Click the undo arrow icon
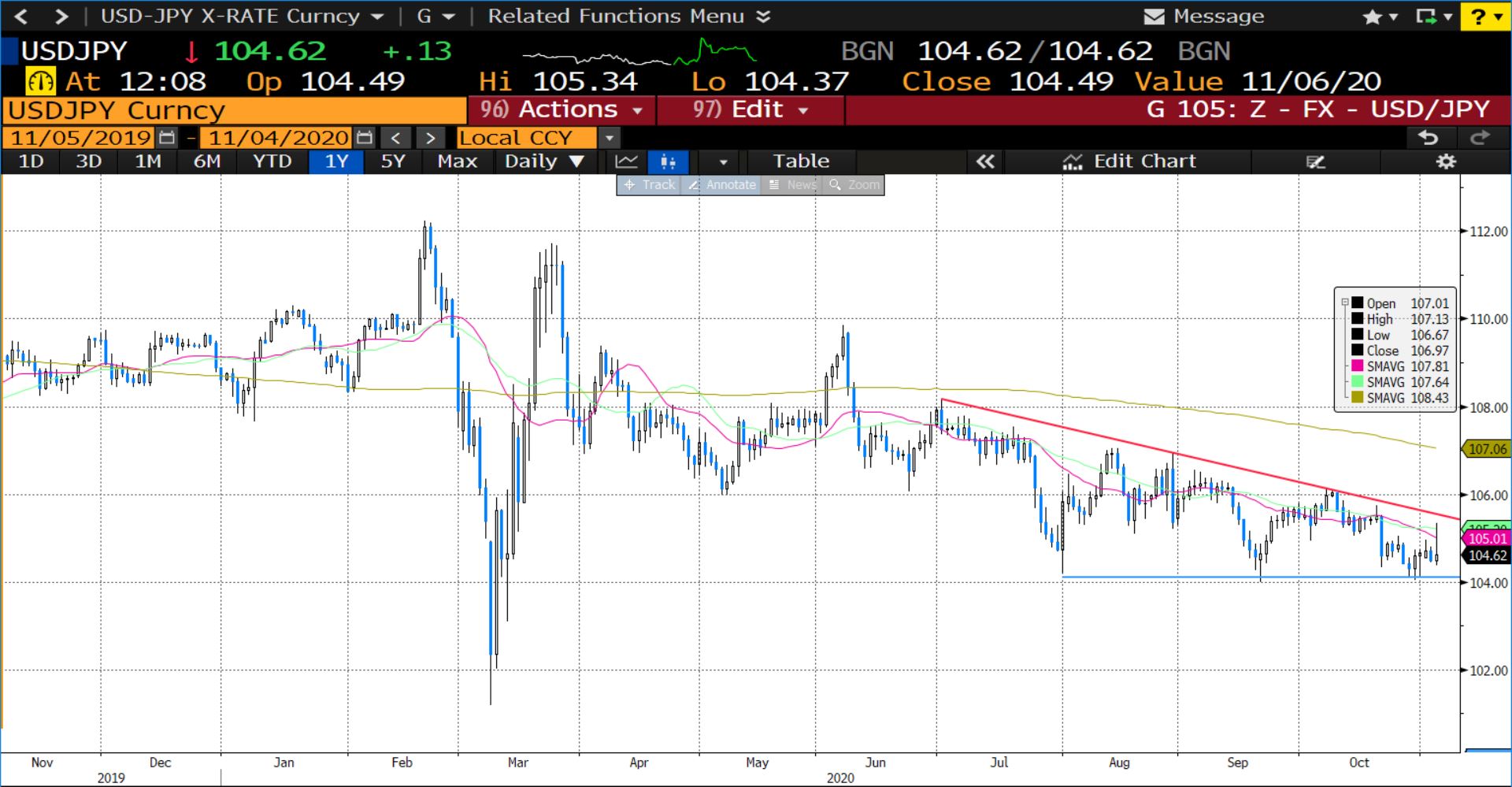 coord(1429,138)
